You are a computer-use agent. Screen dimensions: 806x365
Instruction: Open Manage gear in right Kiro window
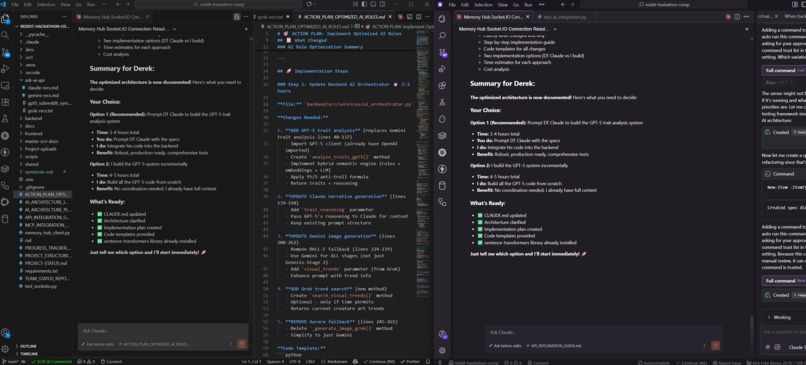point(442,350)
